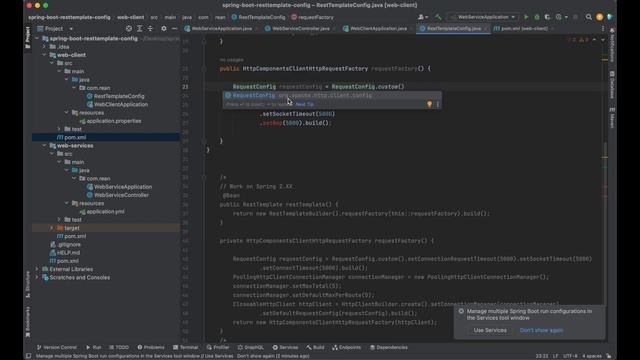The width and height of the screenshot is (640, 360).
Task: Expand Scratches and Consoles node
Action: coord(37,278)
